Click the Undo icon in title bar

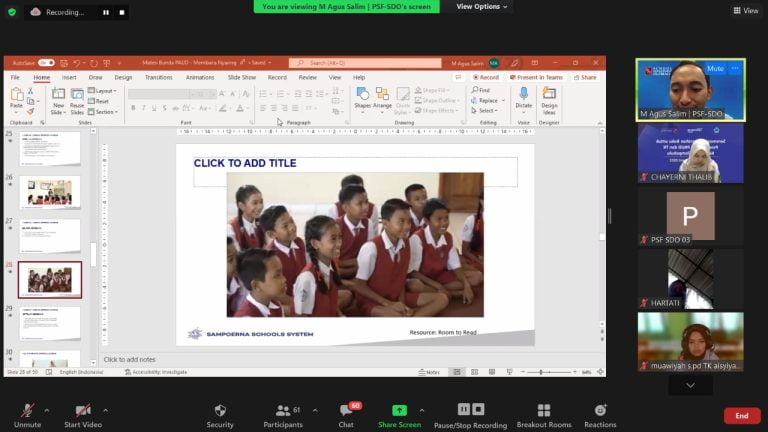click(76, 63)
